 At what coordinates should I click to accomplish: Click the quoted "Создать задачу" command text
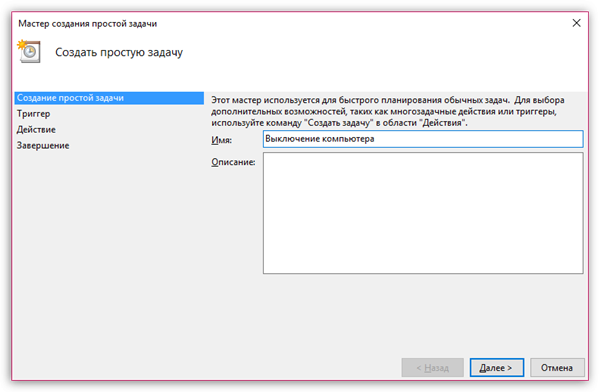point(339,123)
